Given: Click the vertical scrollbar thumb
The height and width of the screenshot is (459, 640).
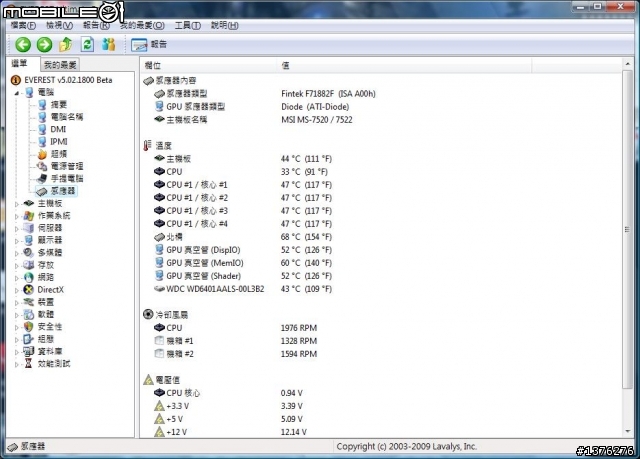Looking at the screenshot, I should (x=627, y=229).
